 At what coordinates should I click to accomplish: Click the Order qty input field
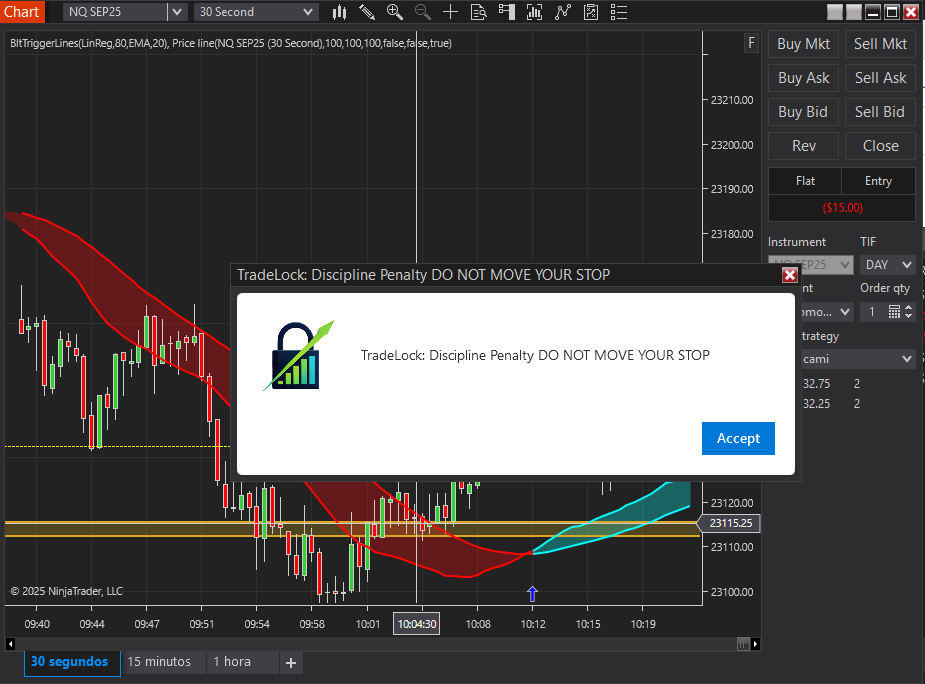coord(873,312)
